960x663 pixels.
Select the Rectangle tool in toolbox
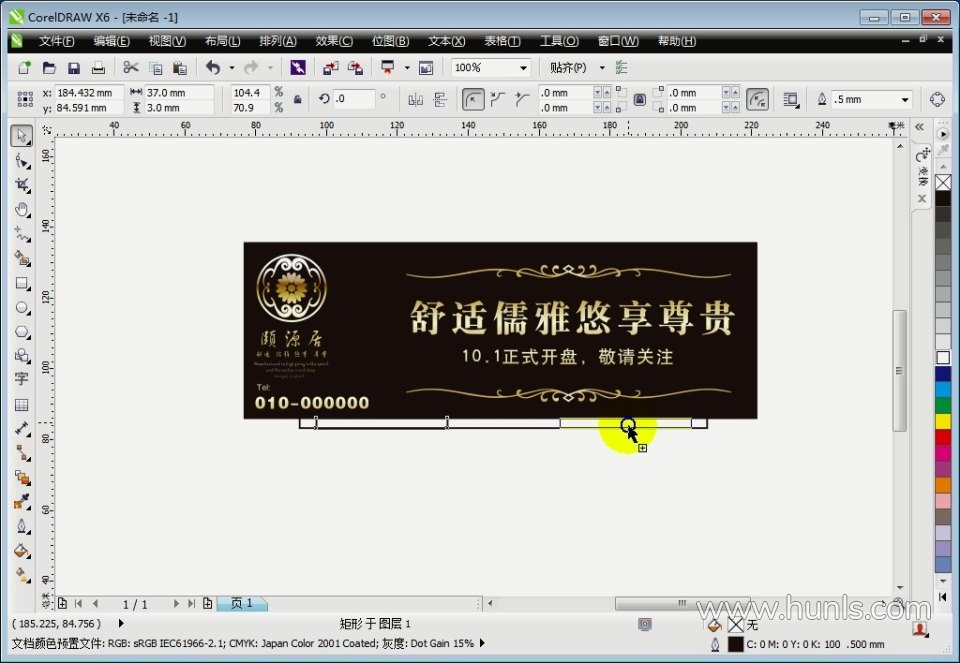point(22,284)
